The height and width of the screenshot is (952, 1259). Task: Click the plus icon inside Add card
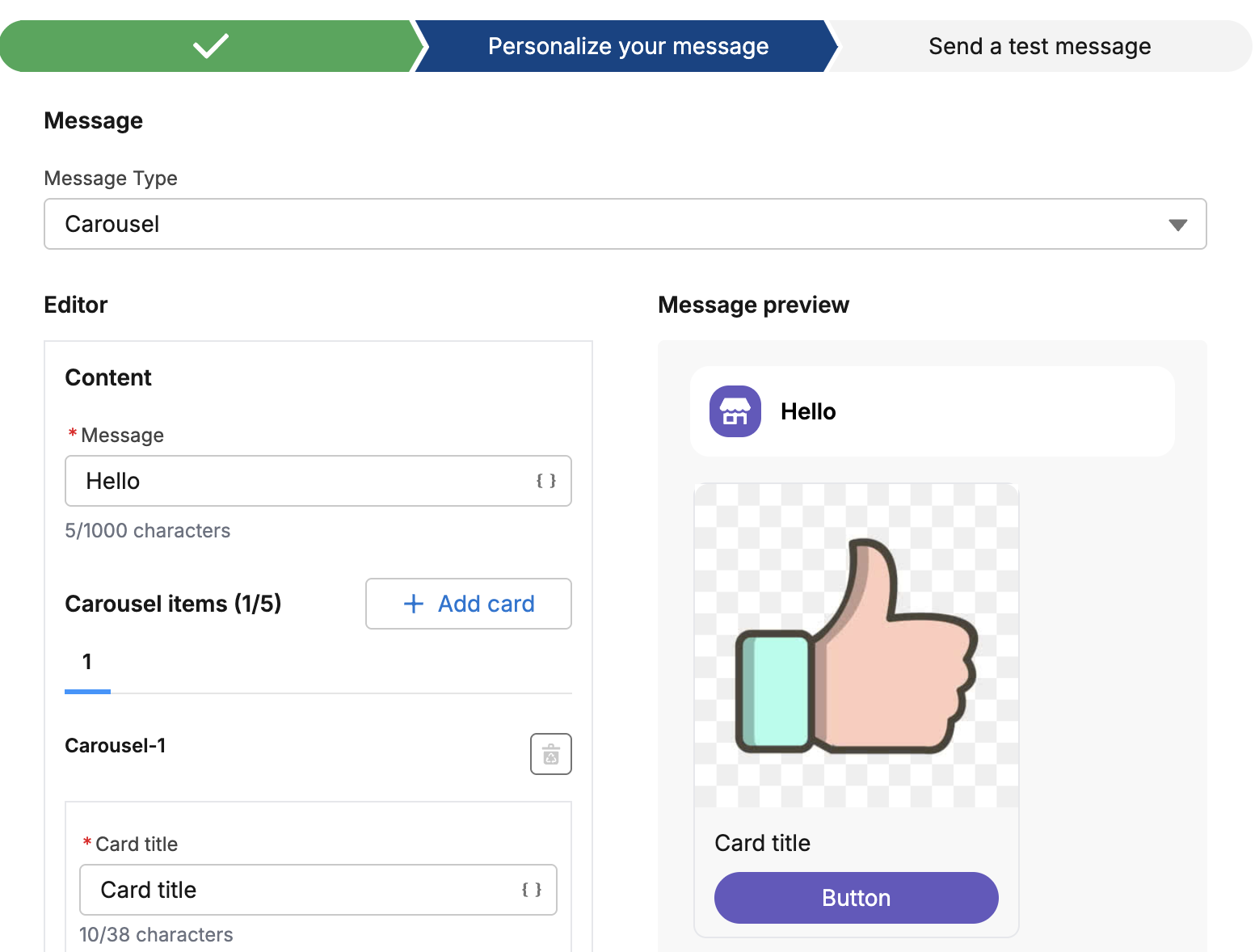[x=413, y=604]
